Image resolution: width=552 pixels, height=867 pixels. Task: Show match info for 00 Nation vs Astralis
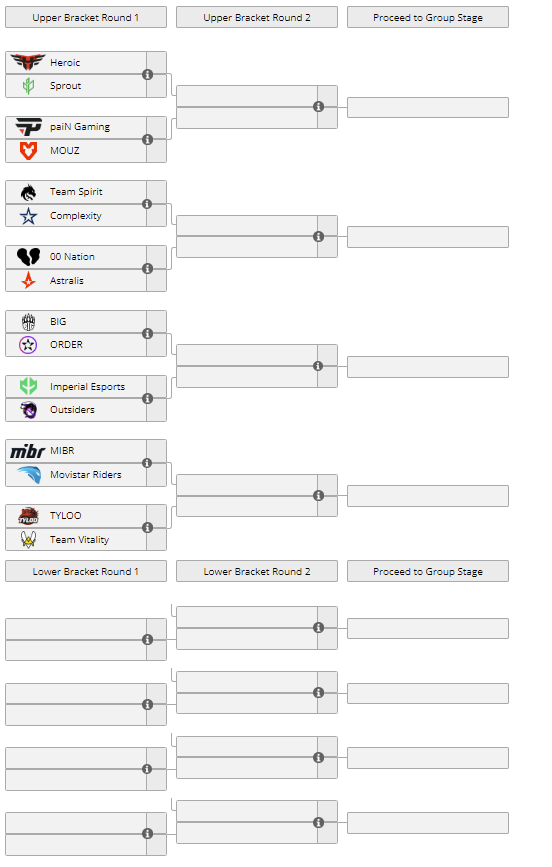click(148, 269)
